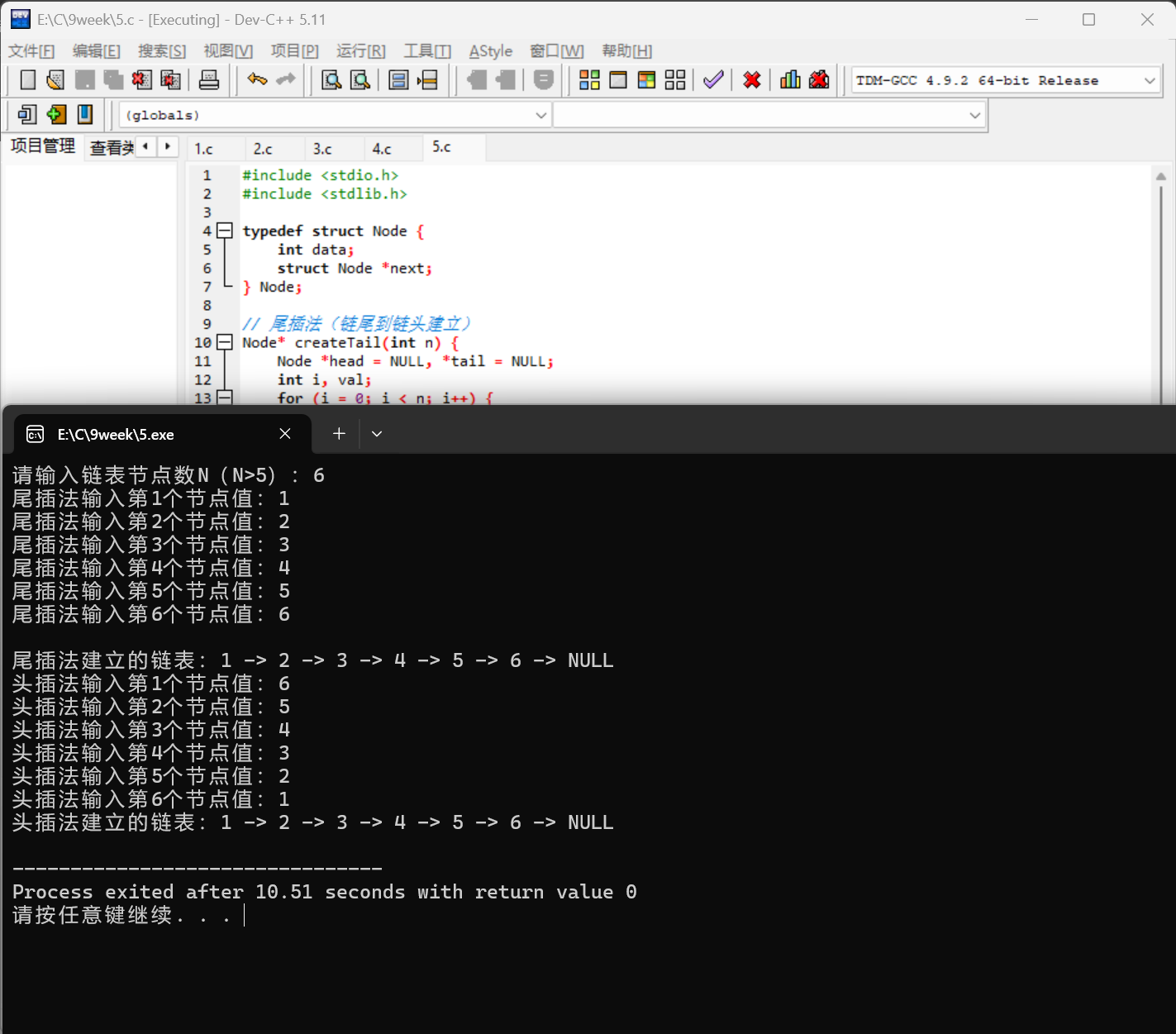Open the 视图[V] menu
This screenshot has width=1176, height=1034.
click(x=228, y=51)
